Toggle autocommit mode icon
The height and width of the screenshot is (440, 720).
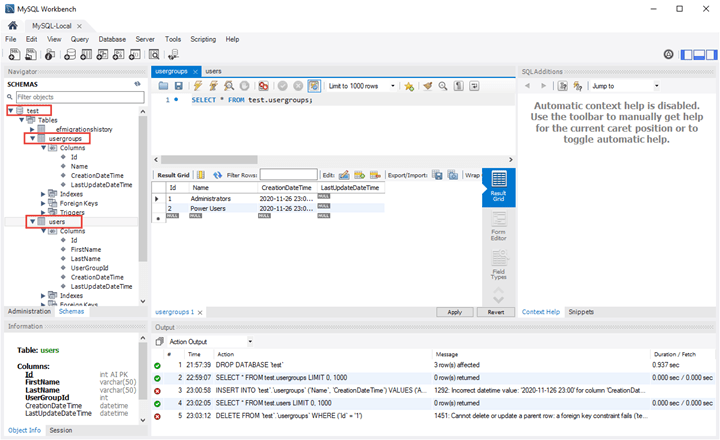314,86
